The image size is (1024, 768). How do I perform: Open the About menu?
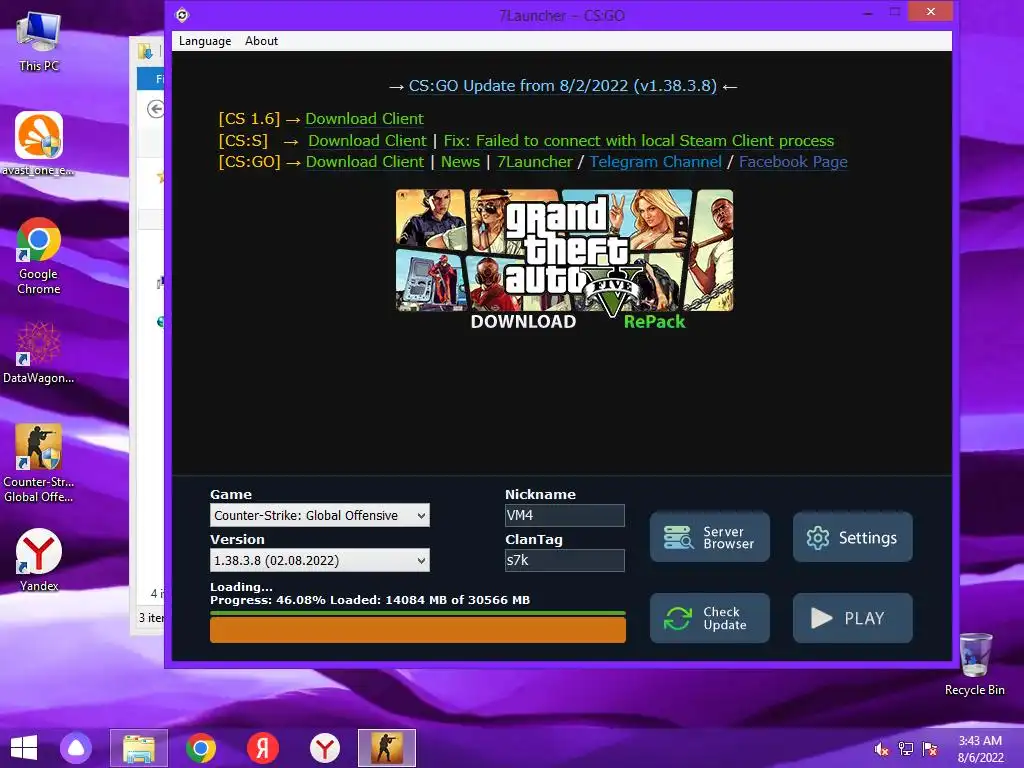261,41
